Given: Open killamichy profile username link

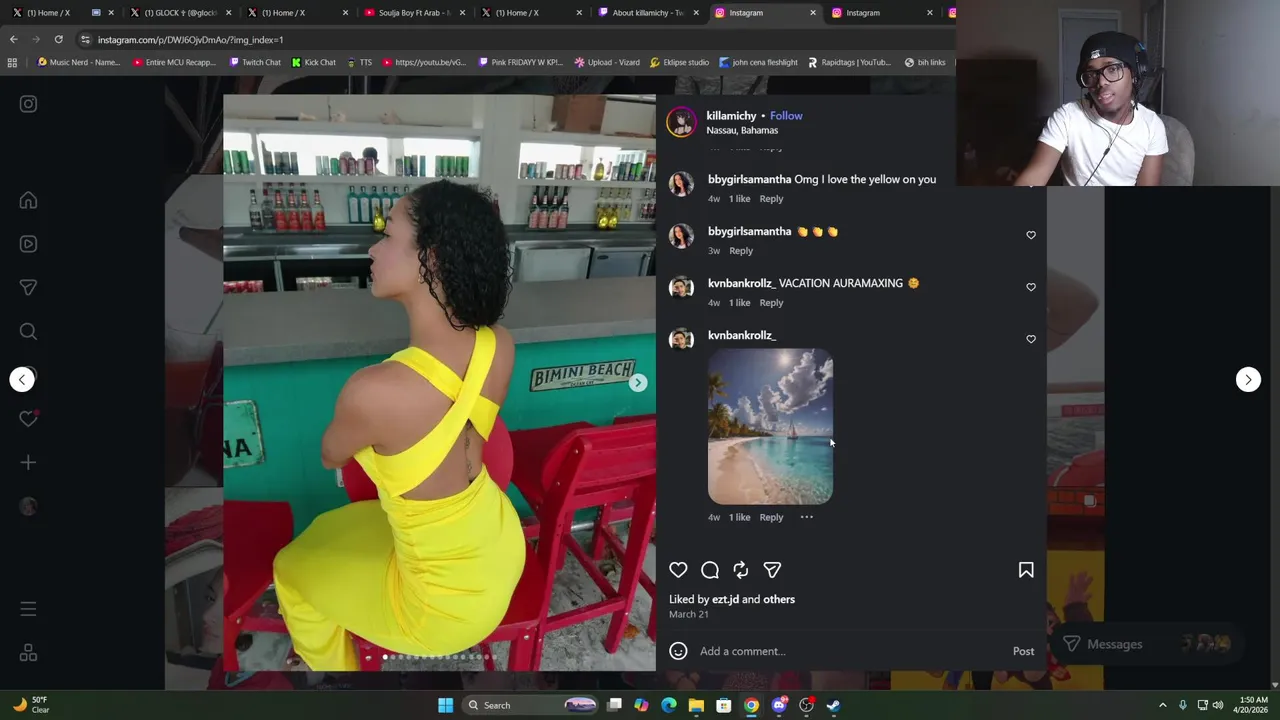Looking at the screenshot, I should point(731,116).
